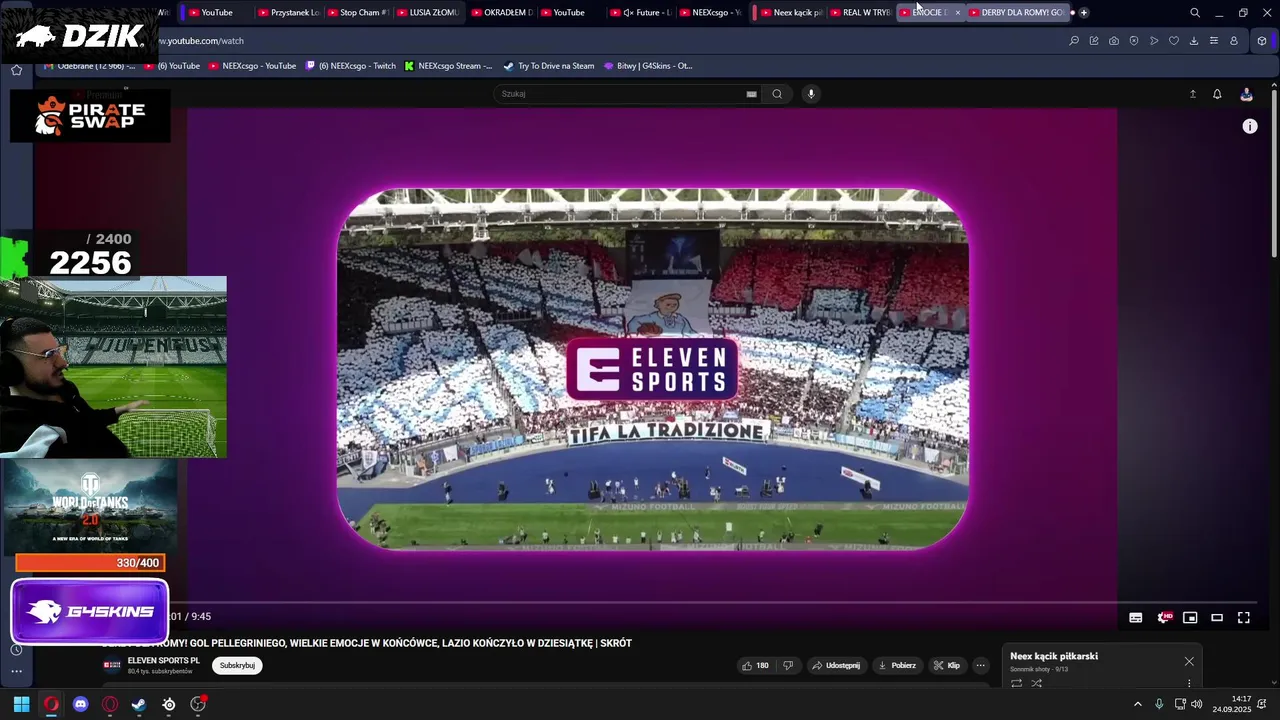Toggle subtitles on the video
The image size is (1280, 720).
point(1136,618)
